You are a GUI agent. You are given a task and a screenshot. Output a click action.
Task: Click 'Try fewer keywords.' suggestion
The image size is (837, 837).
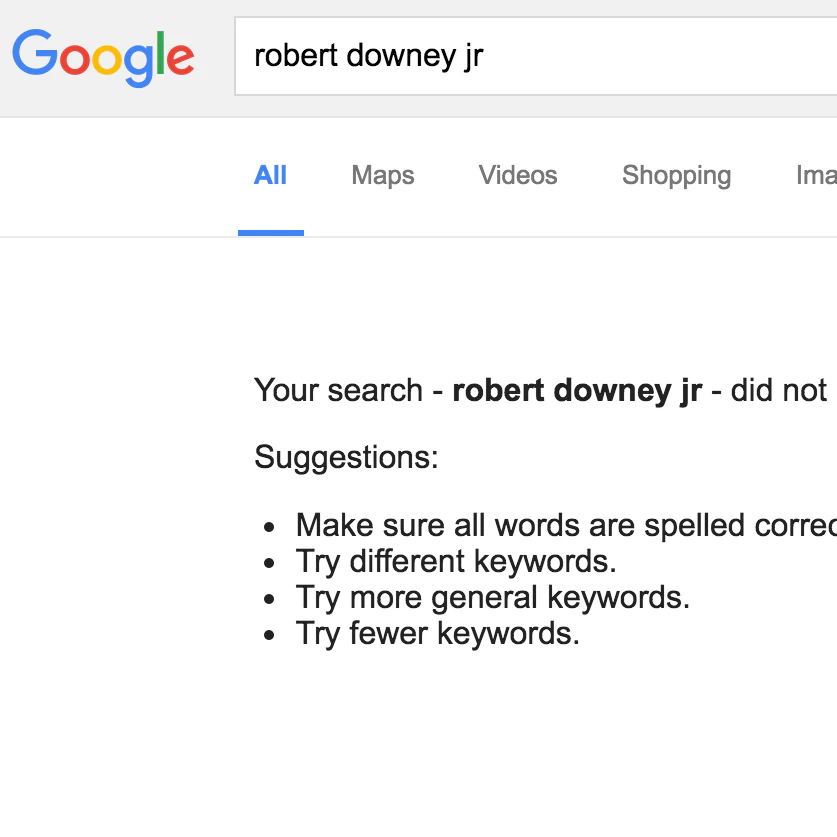coord(438,634)
